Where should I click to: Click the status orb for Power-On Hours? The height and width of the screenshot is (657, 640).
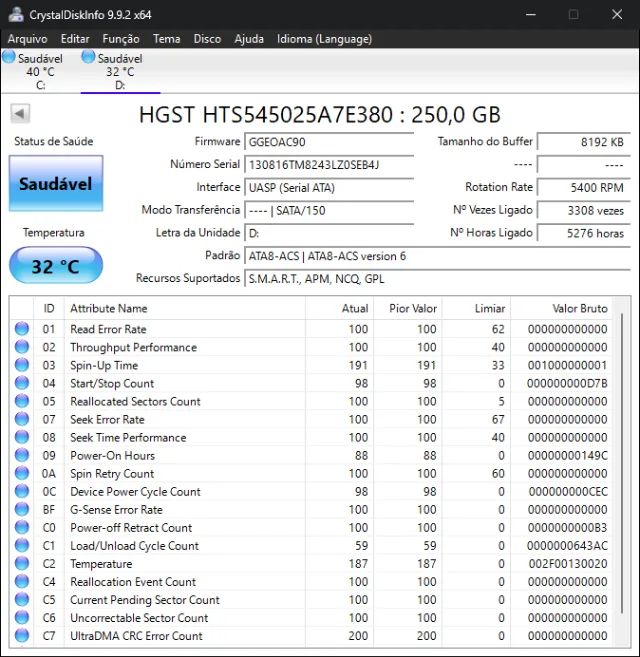22,455
